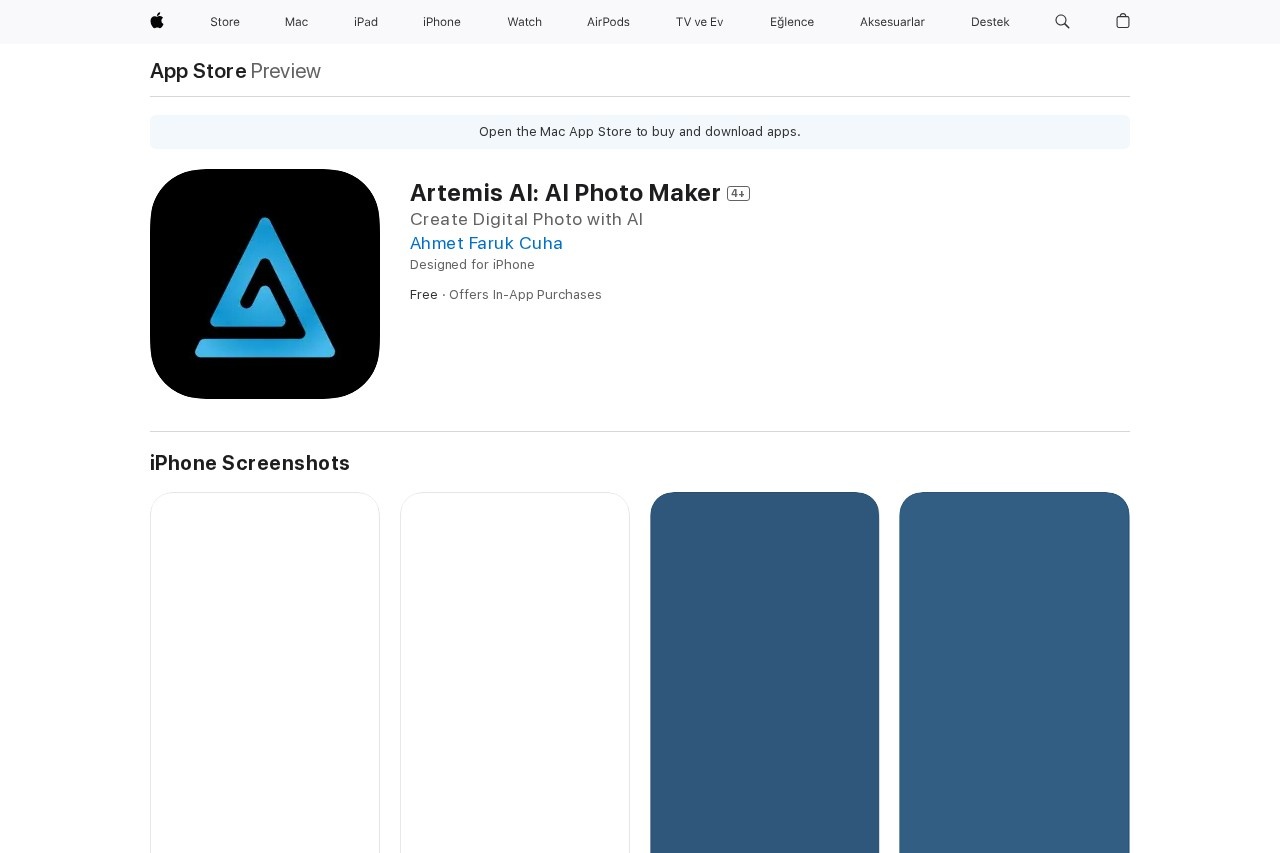Image resolution: width=1280 pixels, height=853 pixels.
Task: Select iPad in the navigation bar
Action: pyautogui.click(x=366, y=22)
